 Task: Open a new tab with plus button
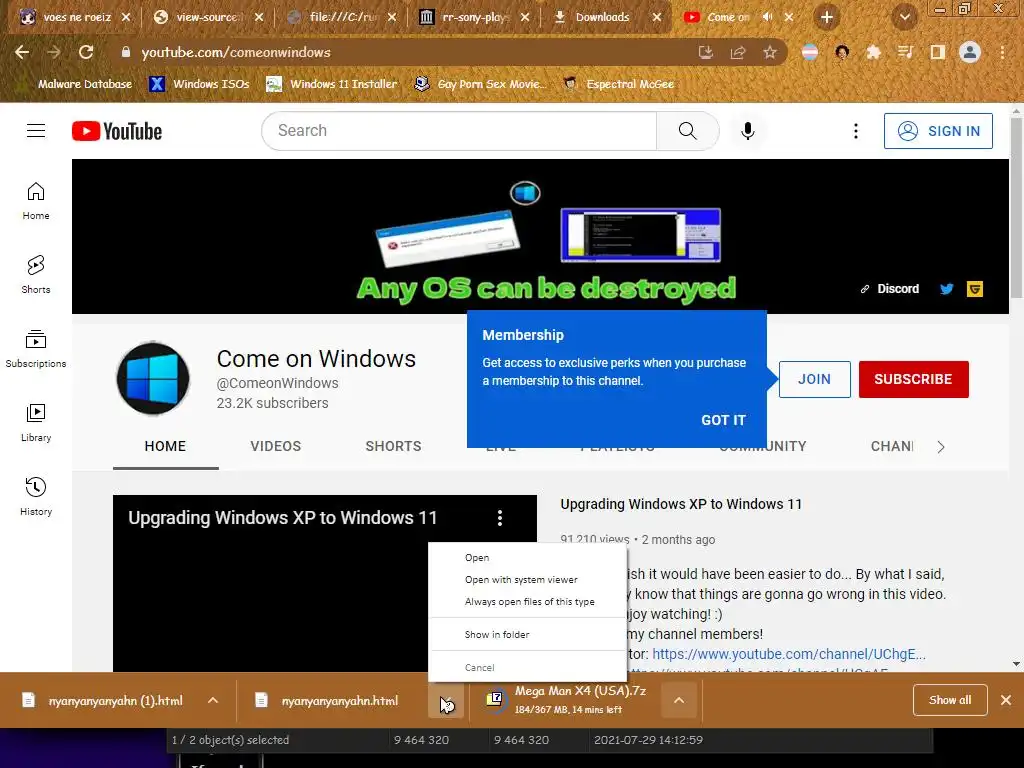coord(827,17)
